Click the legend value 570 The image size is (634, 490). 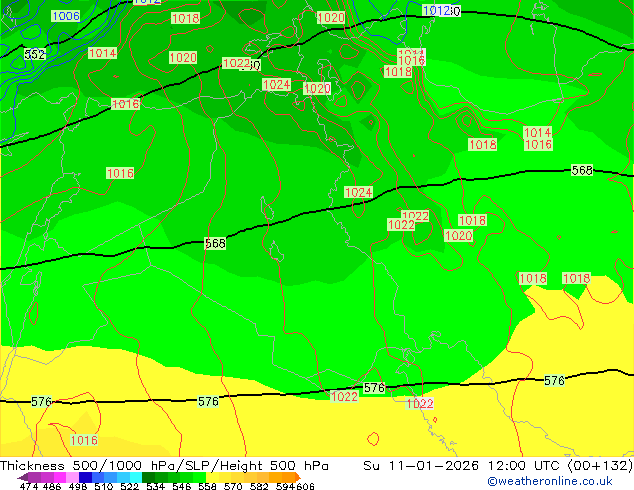tap(233, 486)
